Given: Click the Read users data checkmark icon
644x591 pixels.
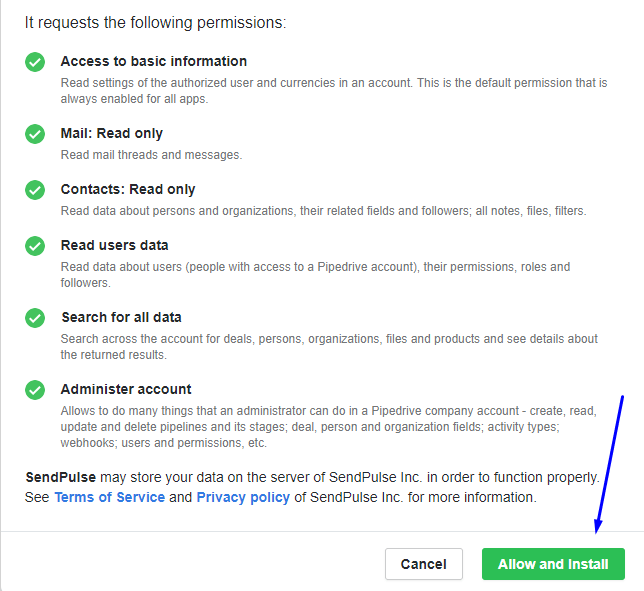Looking at the screenshot, I should pyautogui.click(x=35, y=246).
